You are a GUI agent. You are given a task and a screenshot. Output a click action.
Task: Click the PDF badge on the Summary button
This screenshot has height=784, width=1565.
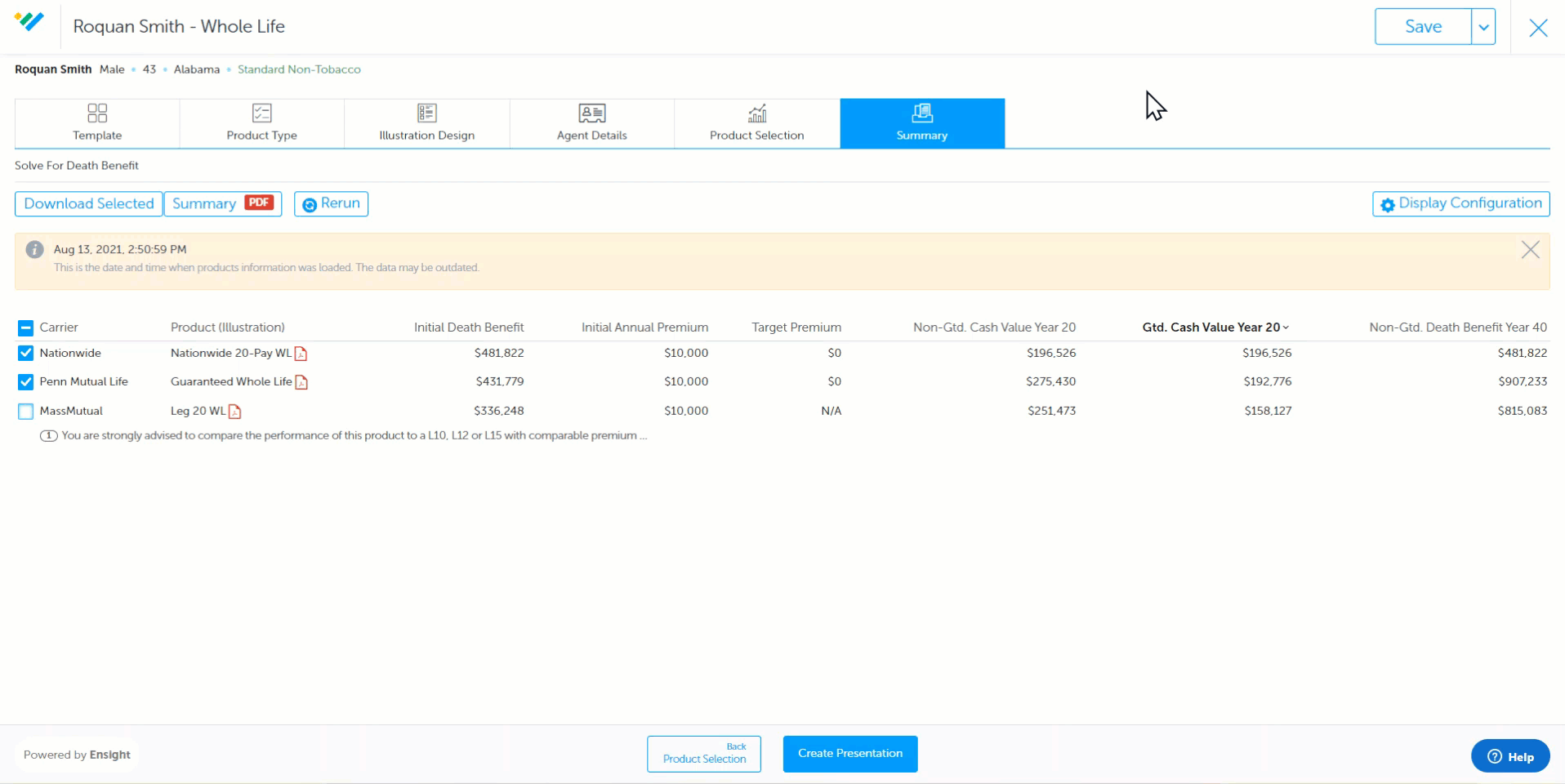pos(259,203)
